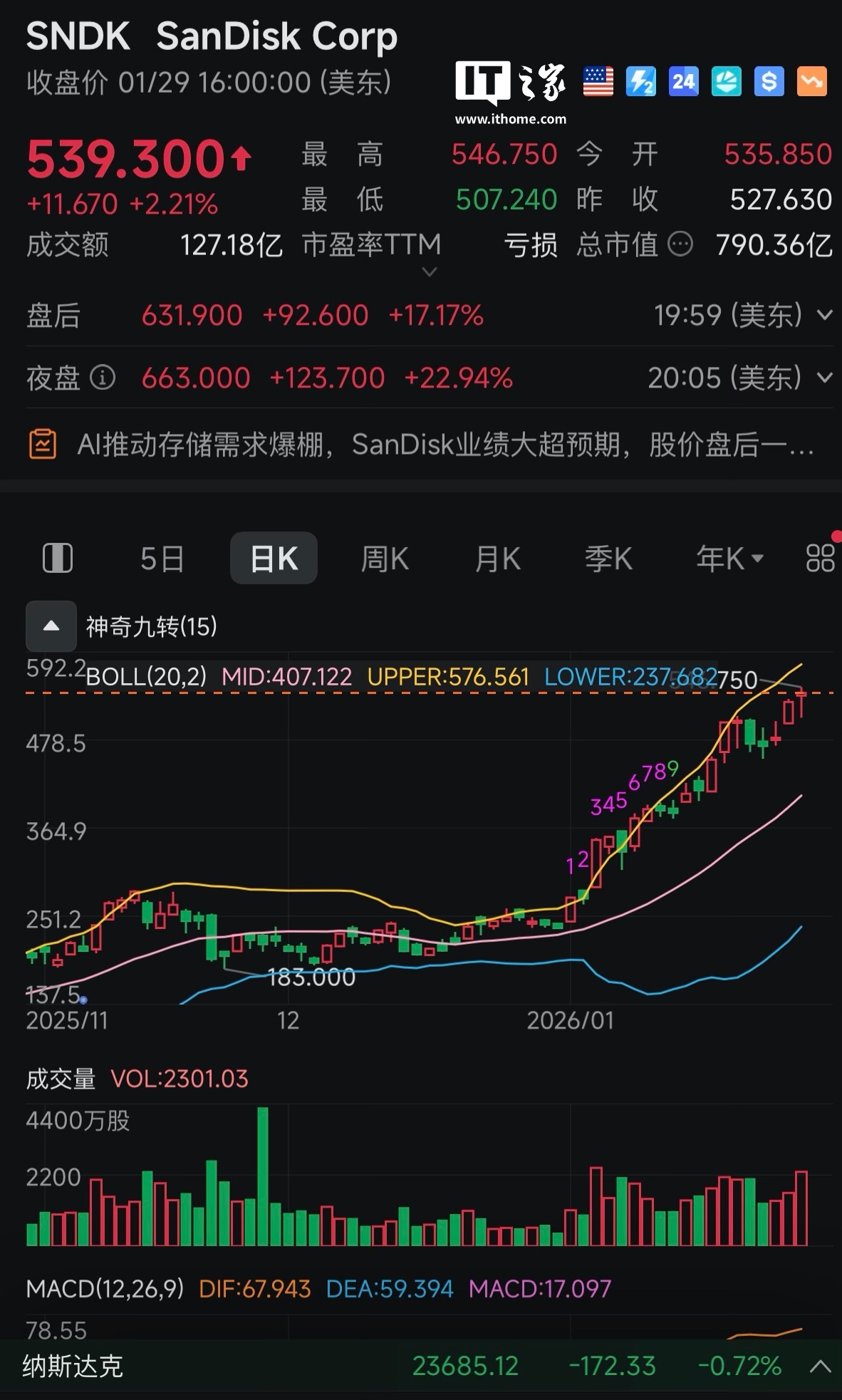Tap the blue dollar sign icon
This screenshot has width=842, height=1400.
[x=769, y=82]
